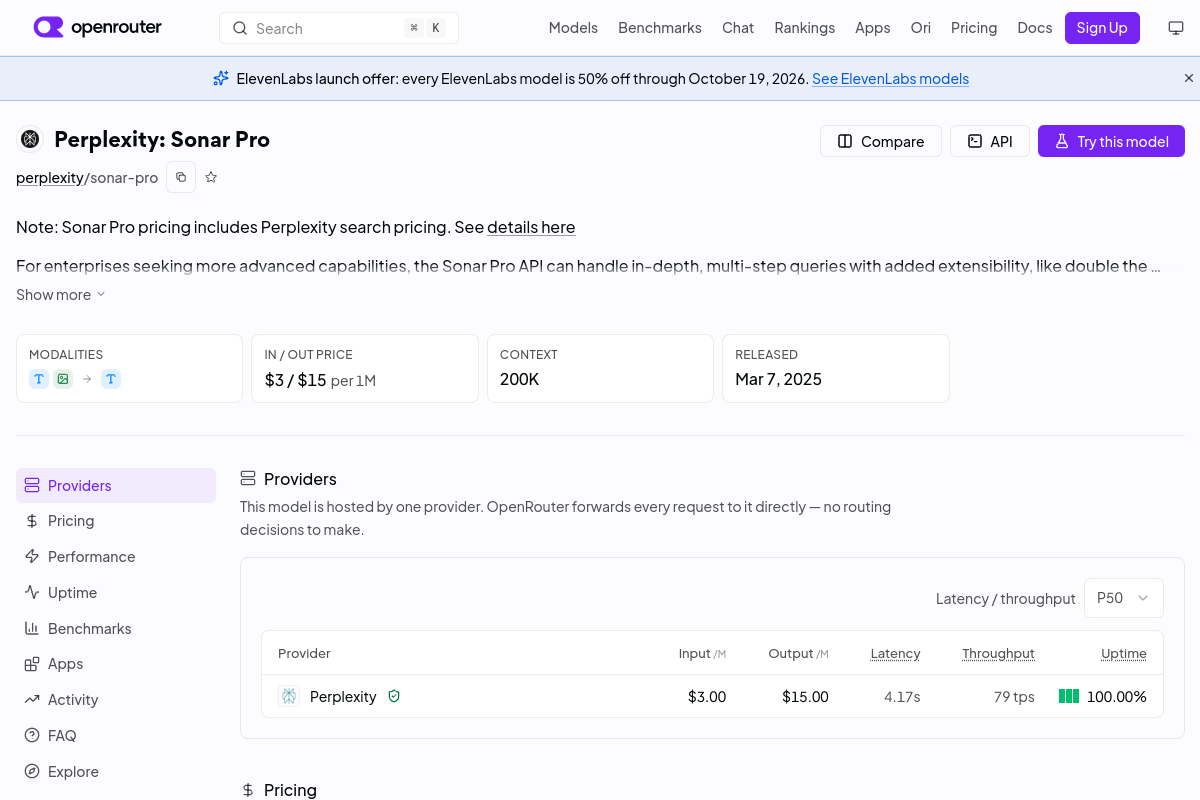Open See ElevenLabs models link
1200x800 pixels.
click(x=890, y=78)
